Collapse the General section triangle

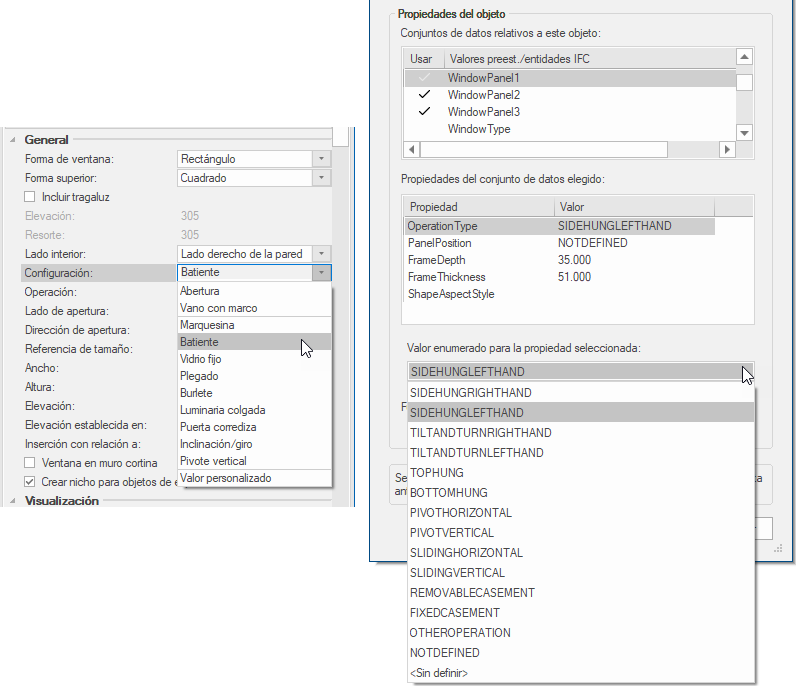pos(10,140)
